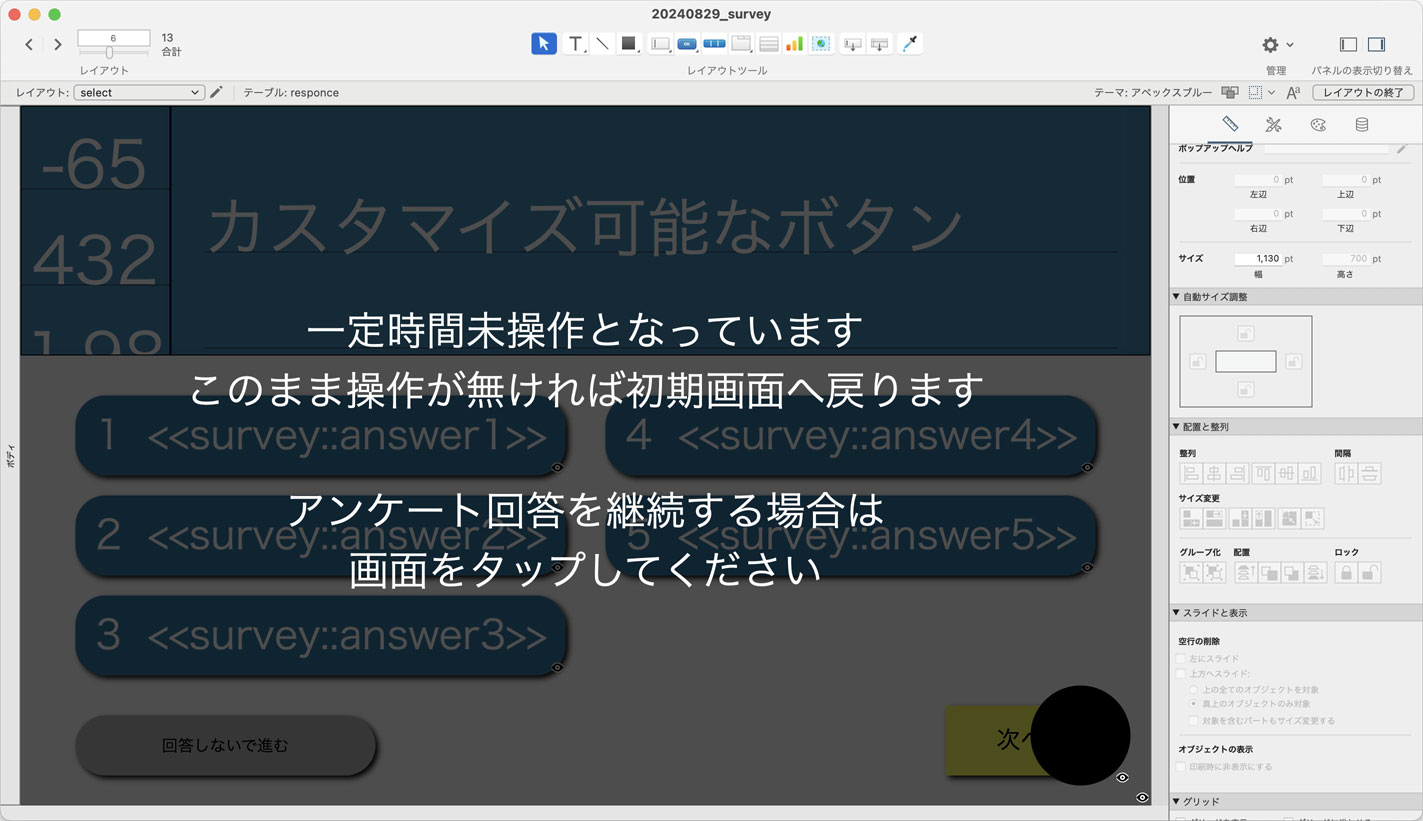Image resolution: width=1423 pixels, height=821 pixels.
Task: Select the Button Bar tool
Action: (714, 43)
